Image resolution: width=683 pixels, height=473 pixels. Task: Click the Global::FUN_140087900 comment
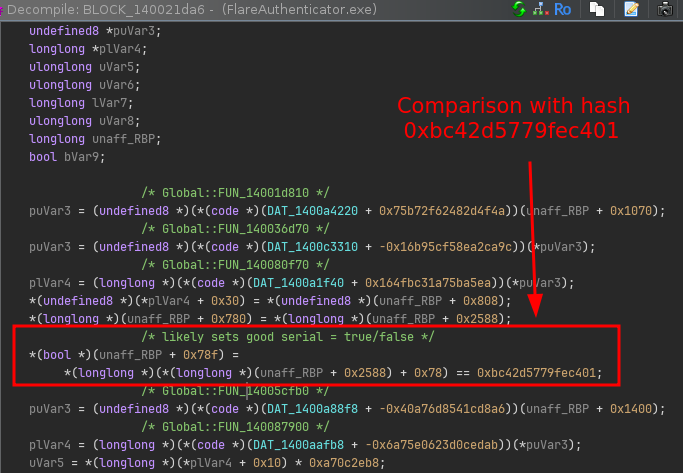click(235, 427)
